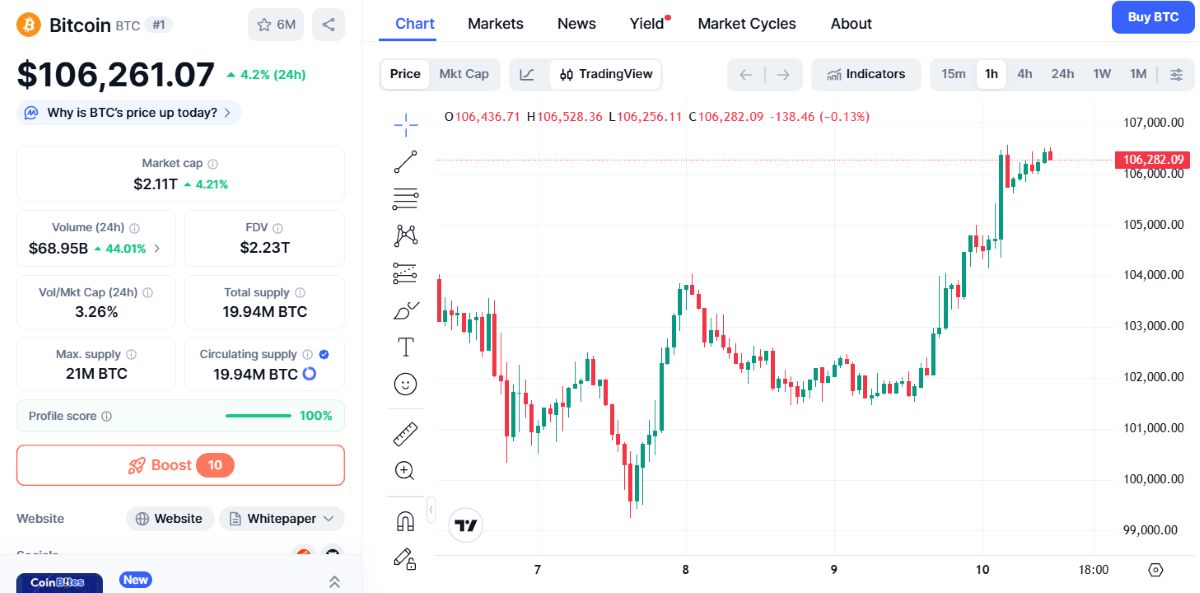Screen dimensions: 1200x593
Task: Open the Market Cycles menu item
Action: (x=746, y=23)
